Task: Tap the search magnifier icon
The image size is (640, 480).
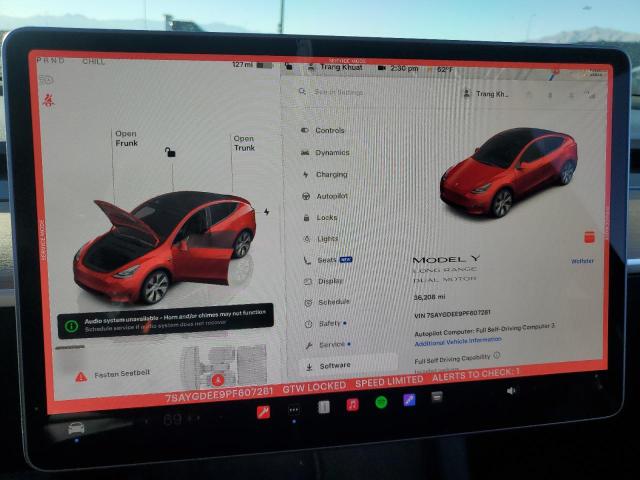Action: pos(302,91)
